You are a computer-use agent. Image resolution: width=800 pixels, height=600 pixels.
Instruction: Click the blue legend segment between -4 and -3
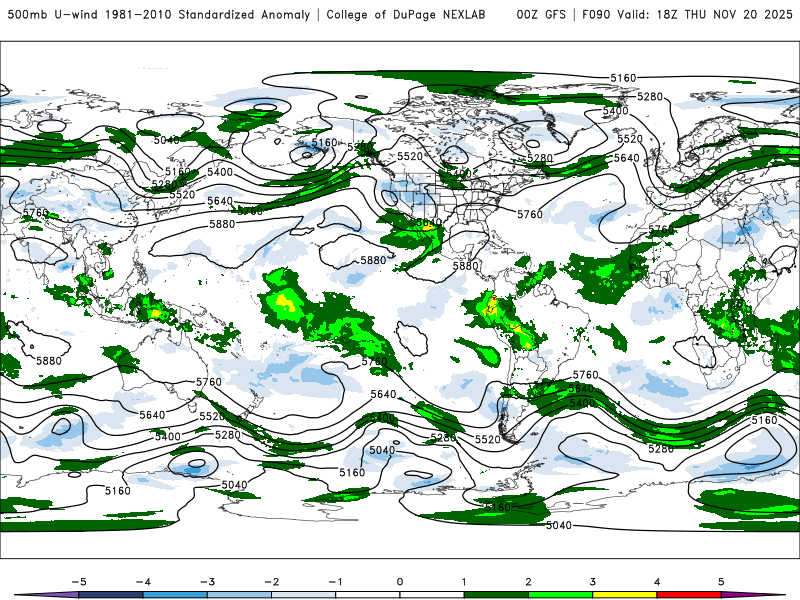coord(175,595)
